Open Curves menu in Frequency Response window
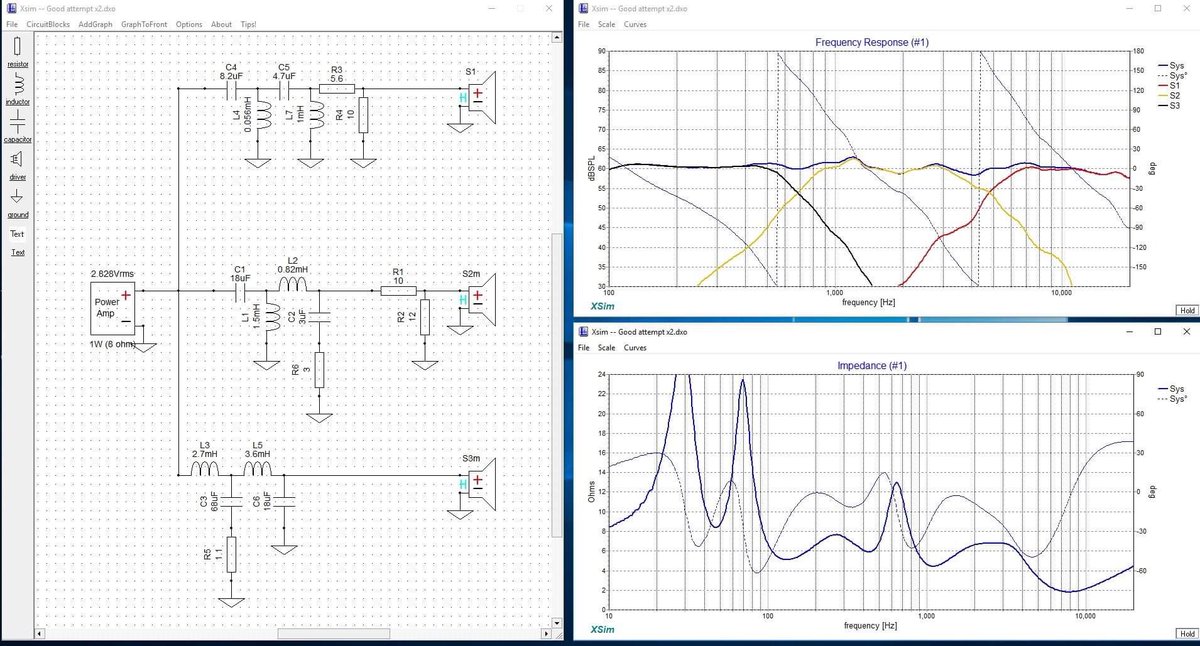The height and width of the screenshot is (646, 1200). [x=635, y=23]
